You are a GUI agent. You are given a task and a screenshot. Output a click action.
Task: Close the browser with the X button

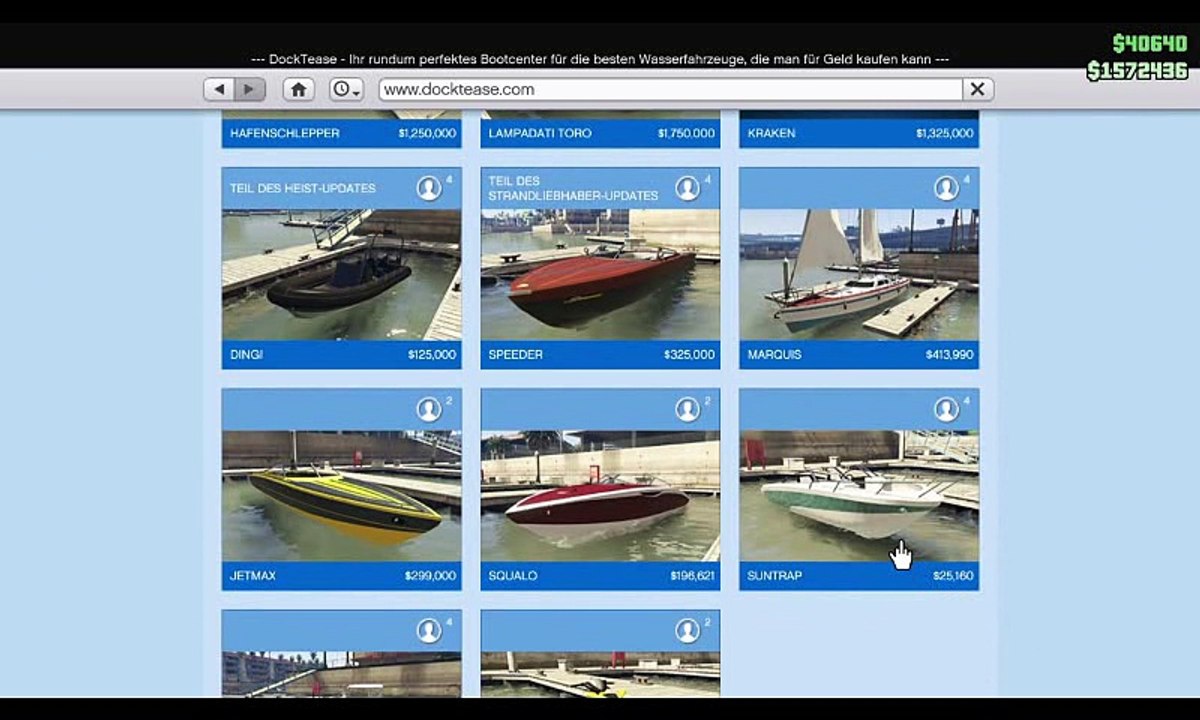(978, 89)
